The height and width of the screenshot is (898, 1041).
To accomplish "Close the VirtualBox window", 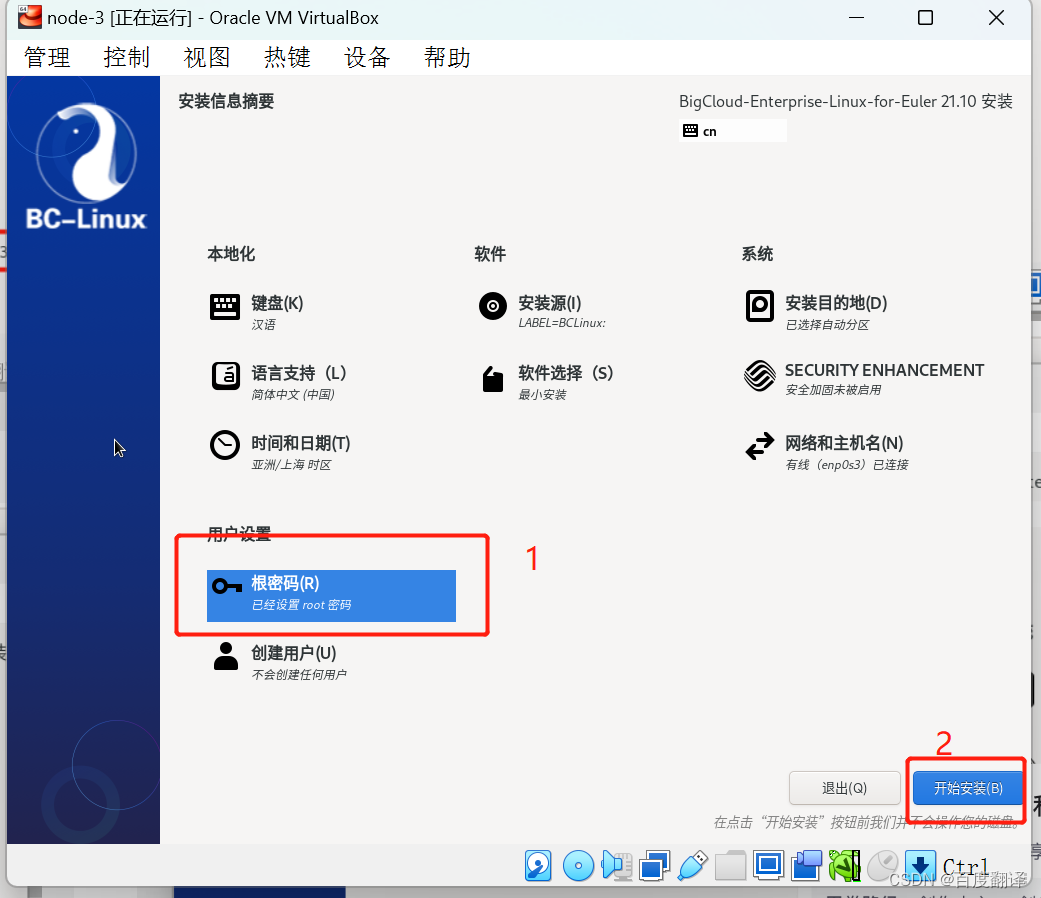I will [x=996, y=18].
